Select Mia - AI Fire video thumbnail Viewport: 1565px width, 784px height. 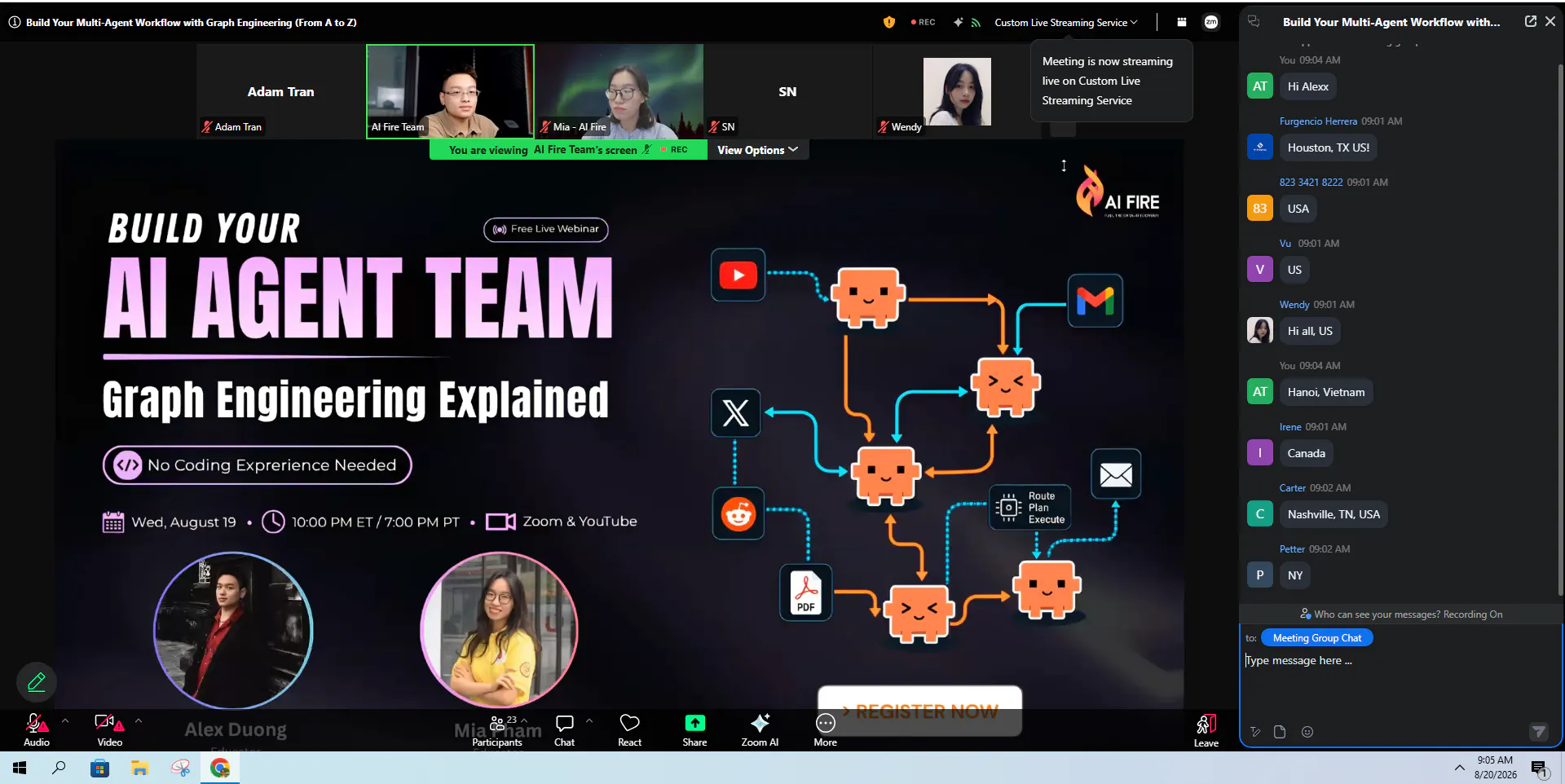(x=619, y=91)
